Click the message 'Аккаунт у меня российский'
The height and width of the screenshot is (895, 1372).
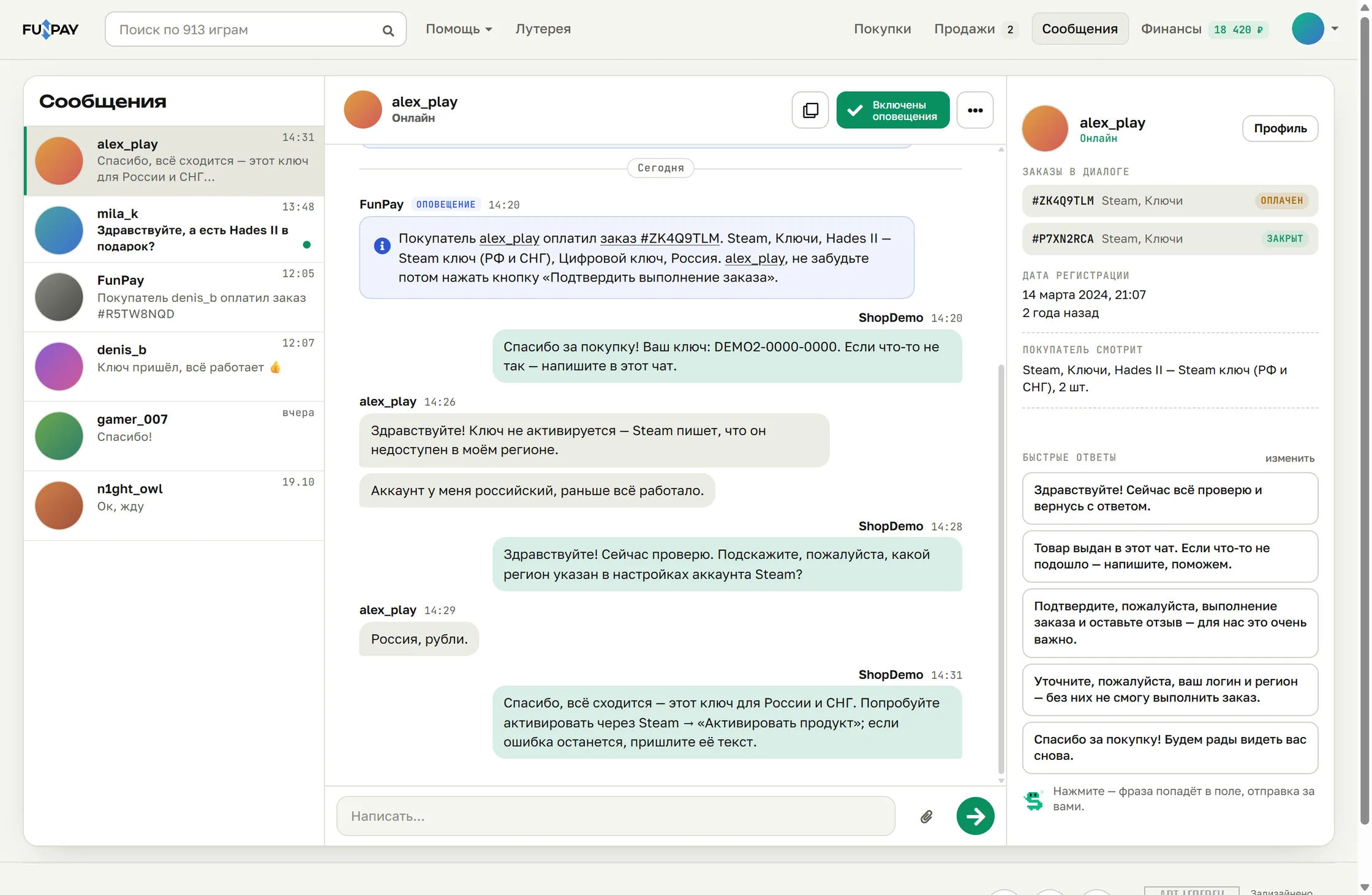point(537,490)
